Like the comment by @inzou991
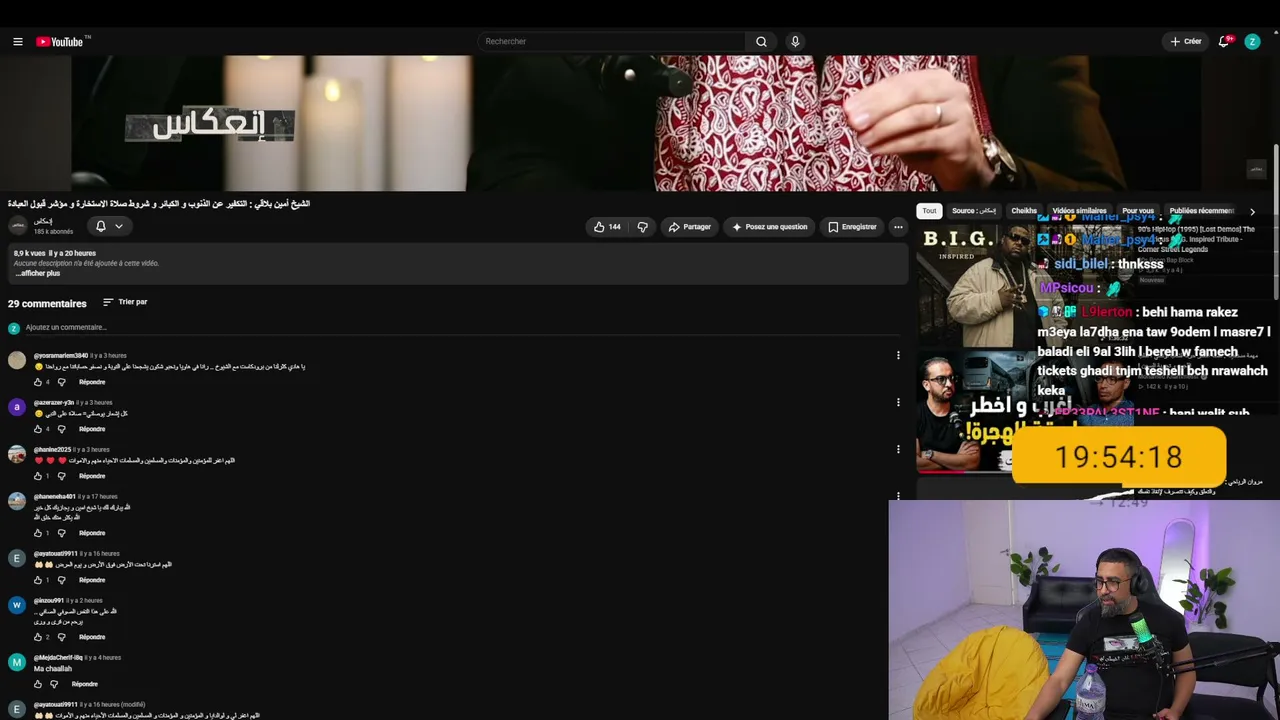This screenshot has width=1280, height=720. tap(38, 637)
